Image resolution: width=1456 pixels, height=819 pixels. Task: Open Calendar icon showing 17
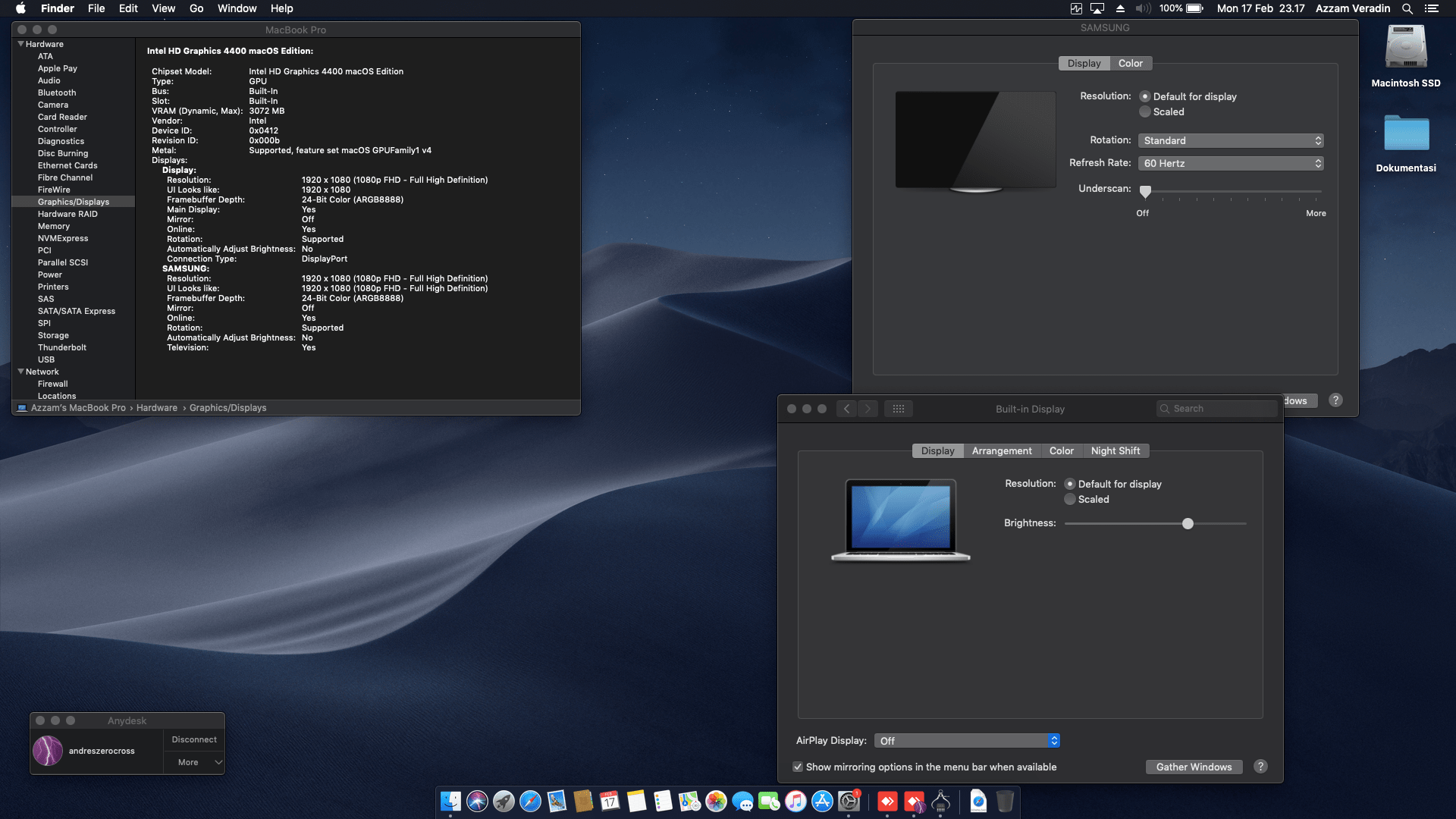pyautogui.click(x=610, y=801)
